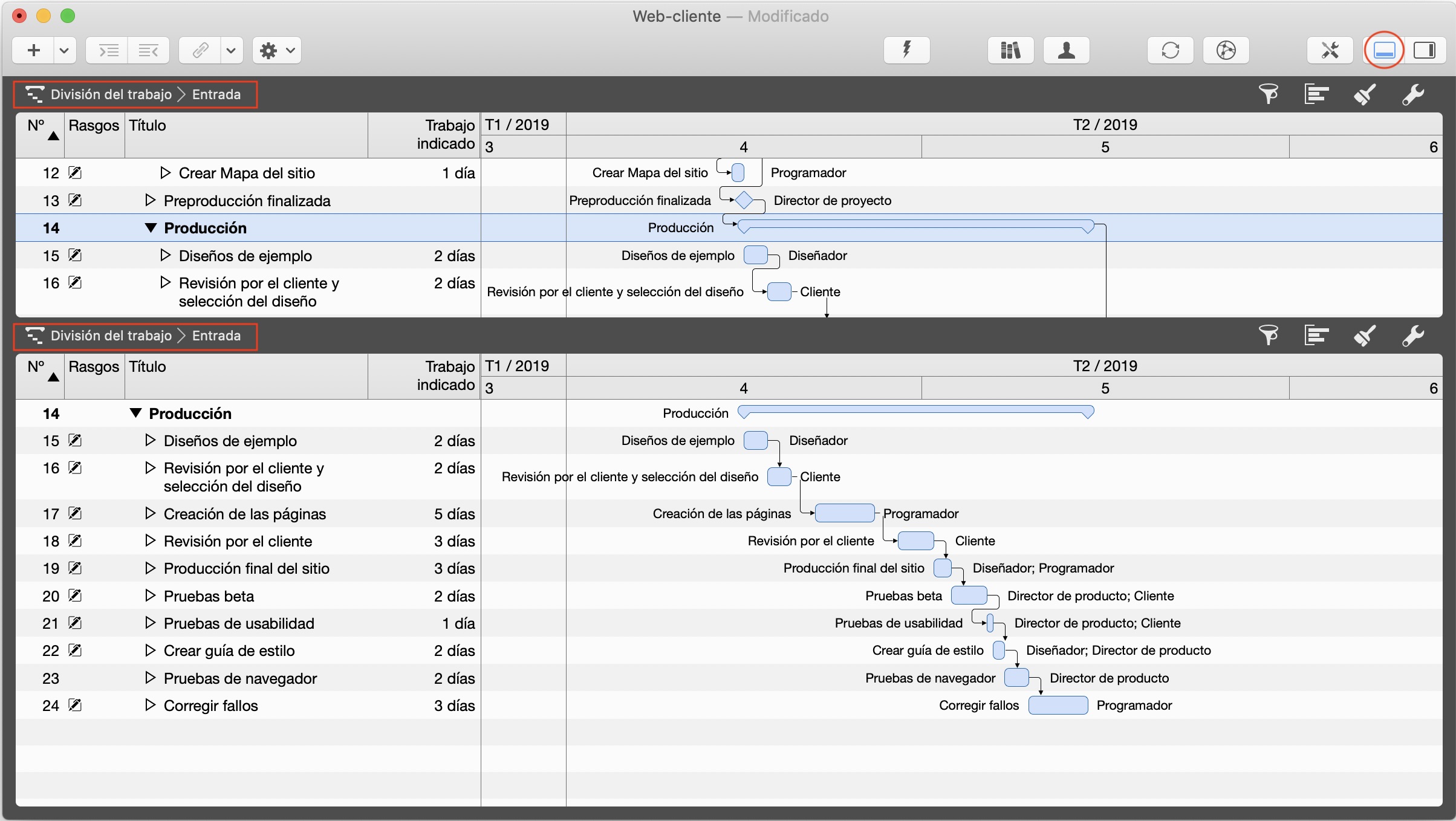
Task: Click the bottom pane paintbrush style icon
Action: click(1365, 336)
